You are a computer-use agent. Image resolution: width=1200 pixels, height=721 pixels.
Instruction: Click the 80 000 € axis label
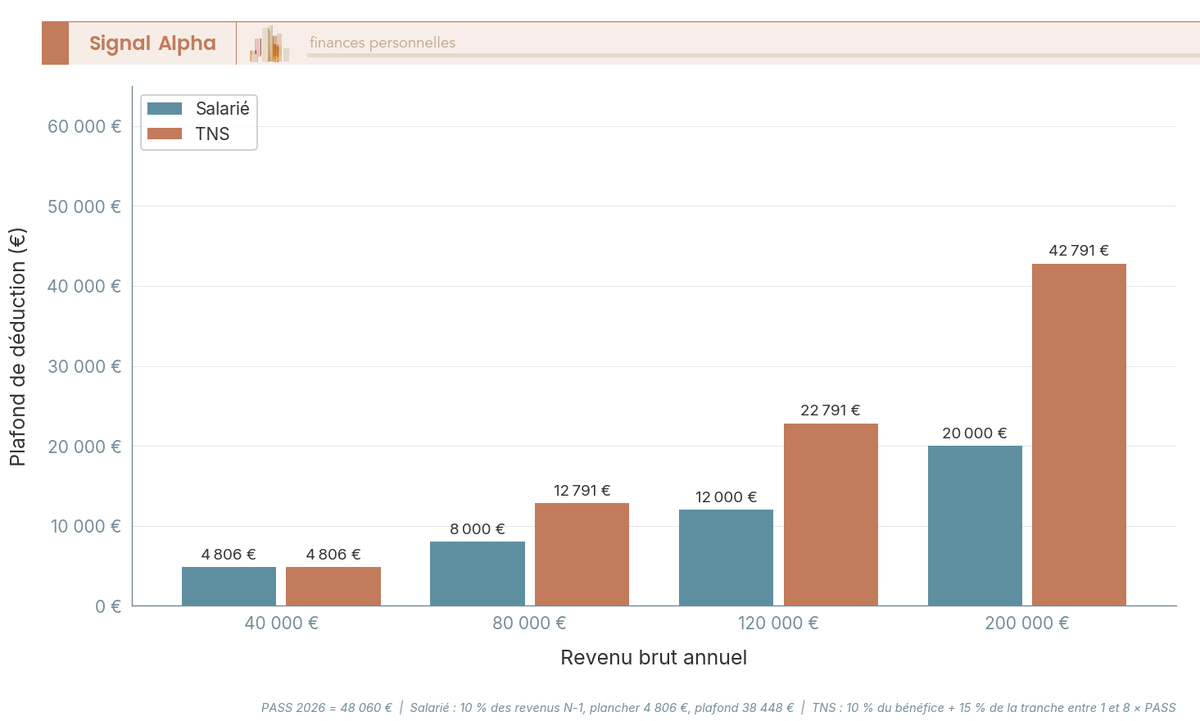(x=530, y=622)
